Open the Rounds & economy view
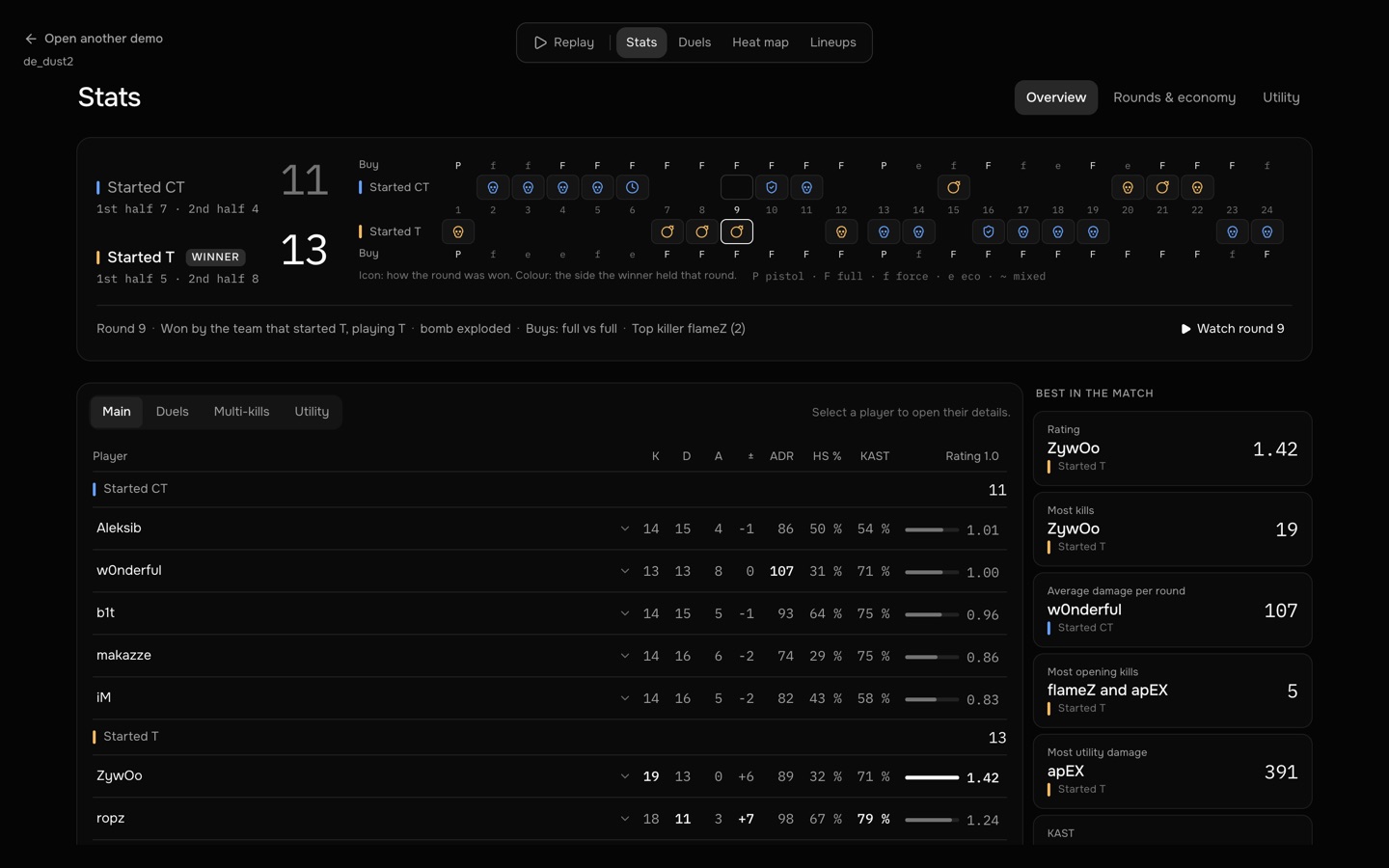Image resolution: width=1389 pixels, height=868 pixels. (1174, 97)
